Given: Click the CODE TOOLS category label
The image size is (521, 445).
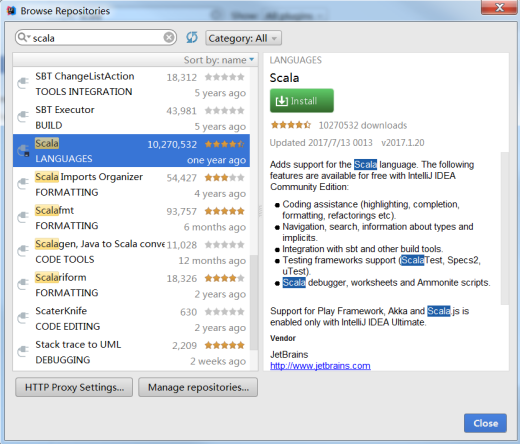Looking at the screenshot, I should click(65, 259).
